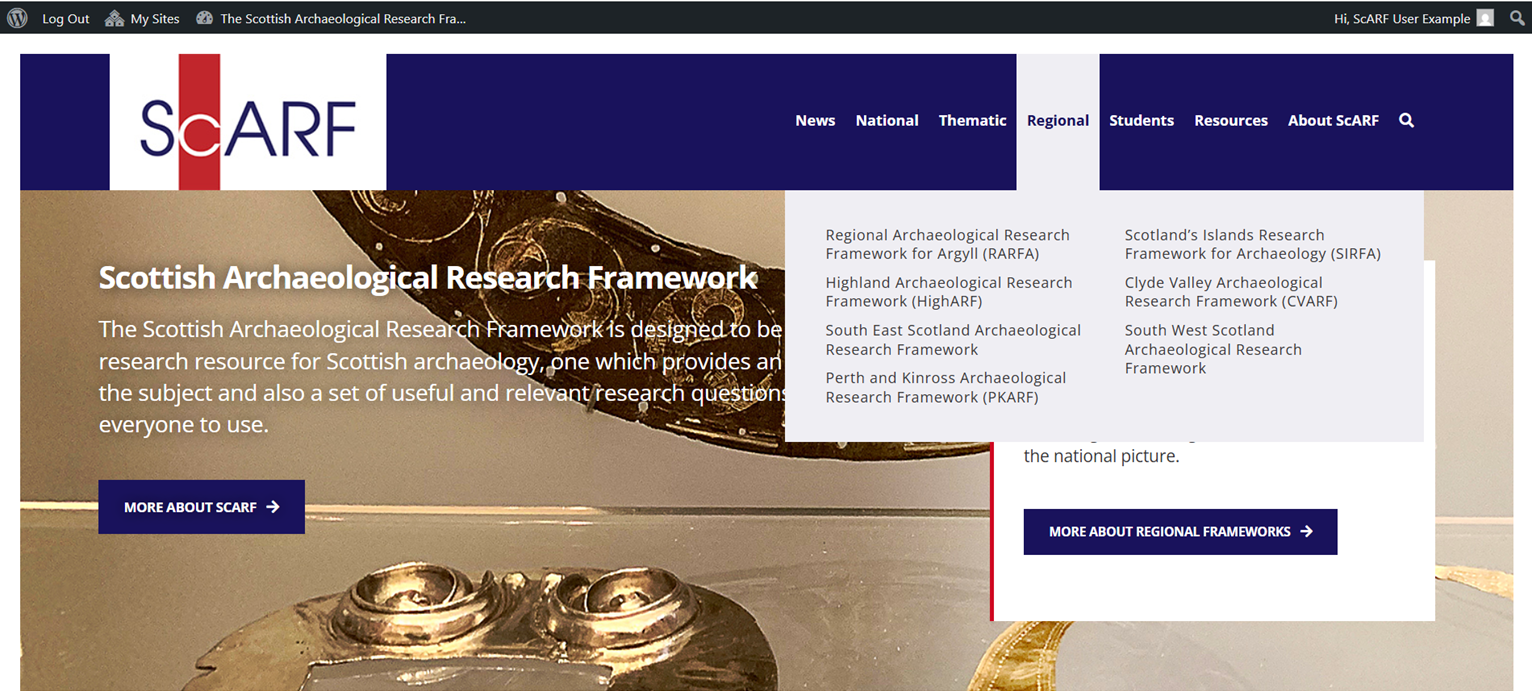Click the user avatar next to the greeting
This screenshot has width=1532, height=691.
coord(1486,17)
